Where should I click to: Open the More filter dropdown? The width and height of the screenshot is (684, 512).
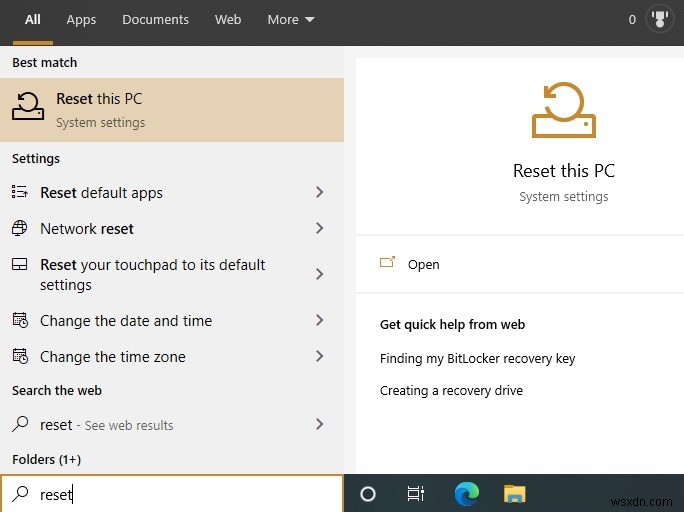click(x=291, y=20)
